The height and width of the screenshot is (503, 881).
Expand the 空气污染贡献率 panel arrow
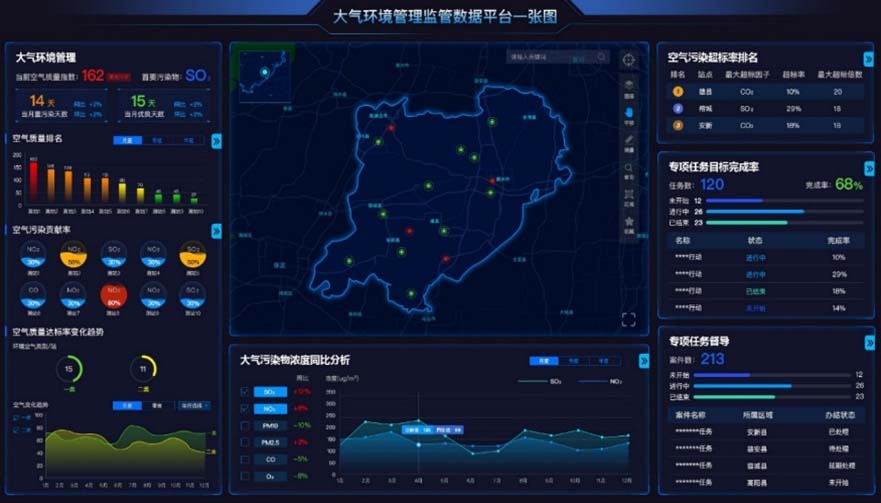pos(216,231)
